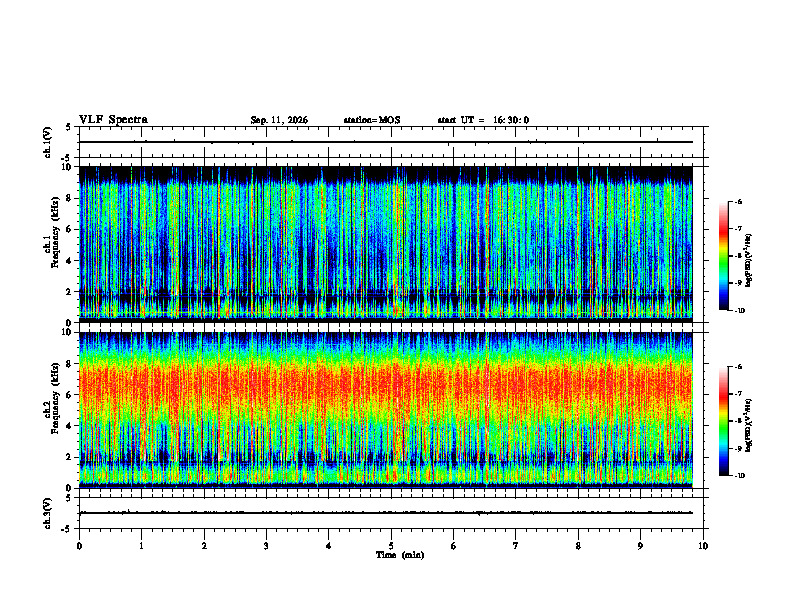The width and height of the screenshot is (792, 612).
Task: Click the 8 kHz tick on ch.1 axis
Action: pyautogui.click(x=73, y=198)
